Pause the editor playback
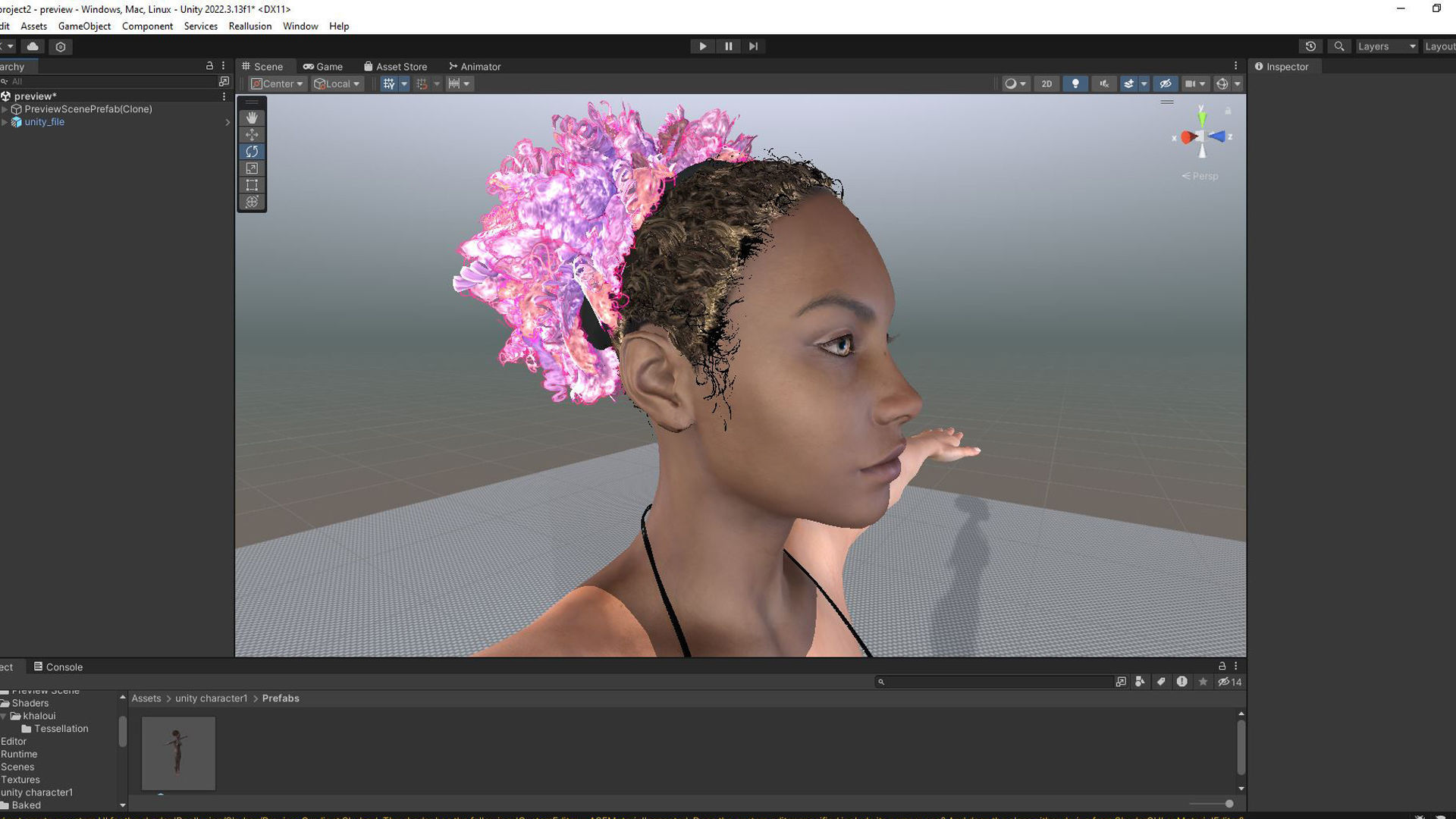This screenshot has height=819, width=1456. pos(728,46)
